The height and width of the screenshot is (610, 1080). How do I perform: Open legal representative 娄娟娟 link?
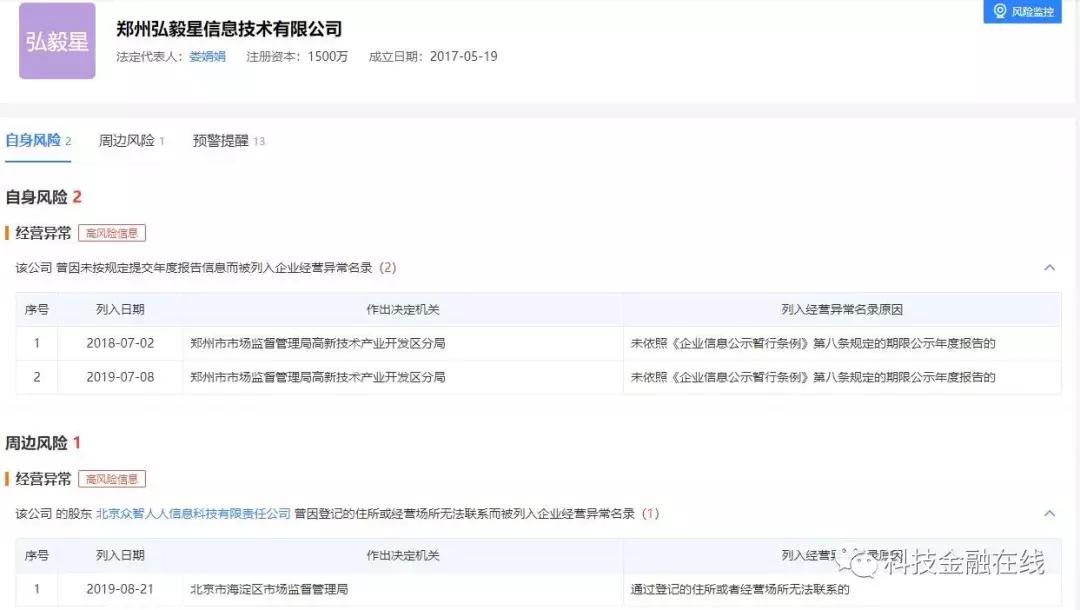coord(206,58)
